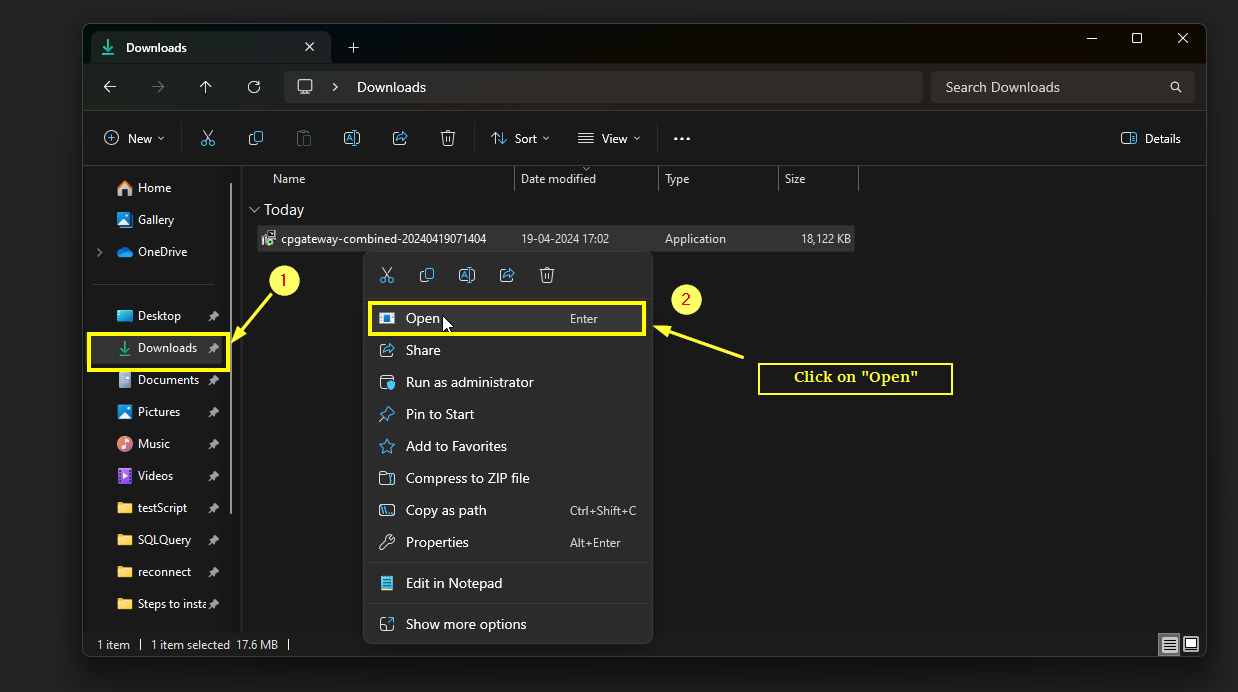1238x692 pixels.
Task: Open Pictures in the navigation pane
Action: tap(160, 412)
